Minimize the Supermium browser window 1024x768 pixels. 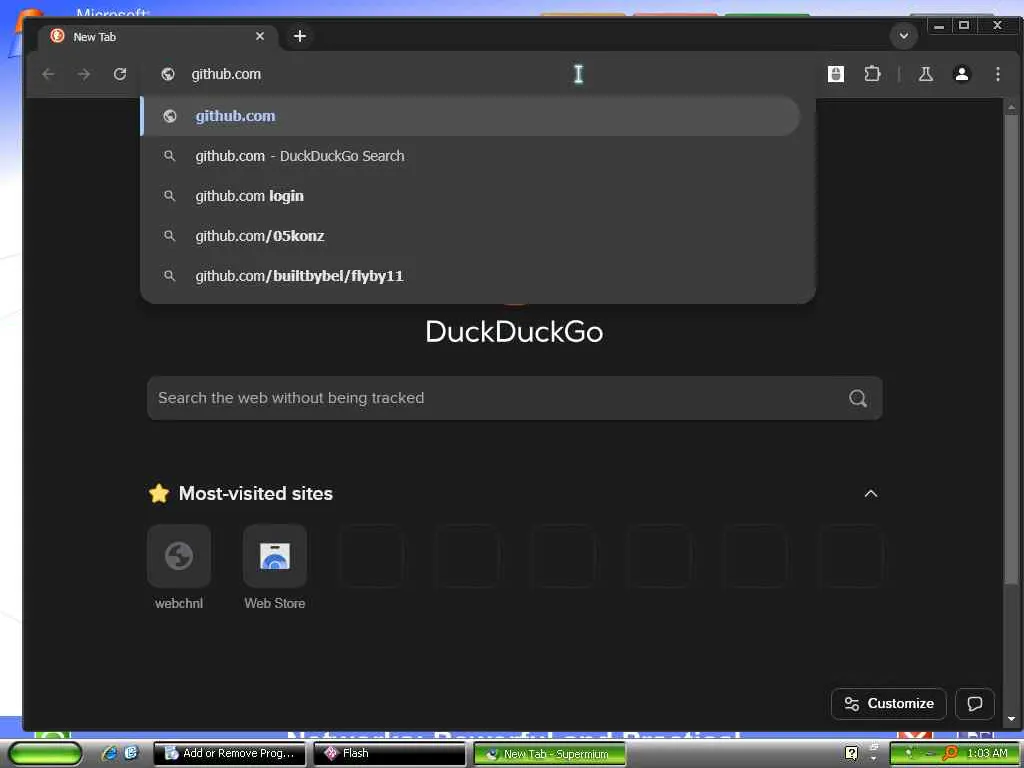point(939,26)
